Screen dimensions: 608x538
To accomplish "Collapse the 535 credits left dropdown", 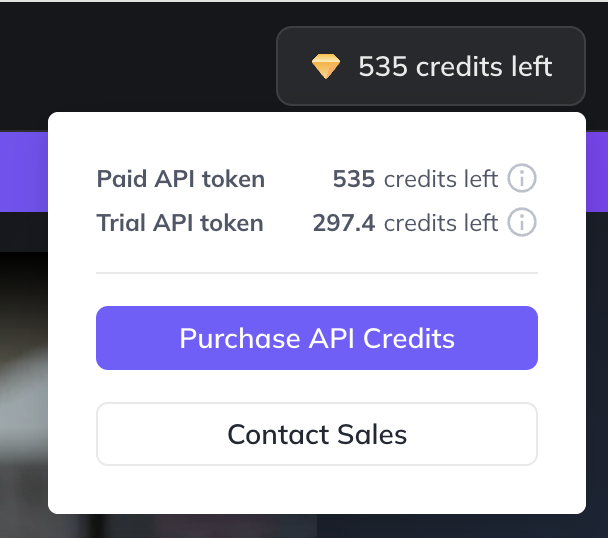I will 430,66.
